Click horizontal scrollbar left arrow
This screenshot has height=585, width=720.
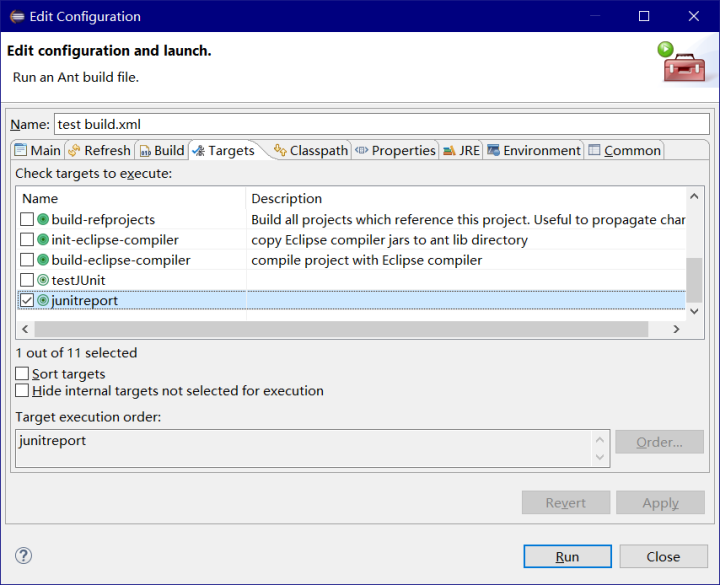25,329
